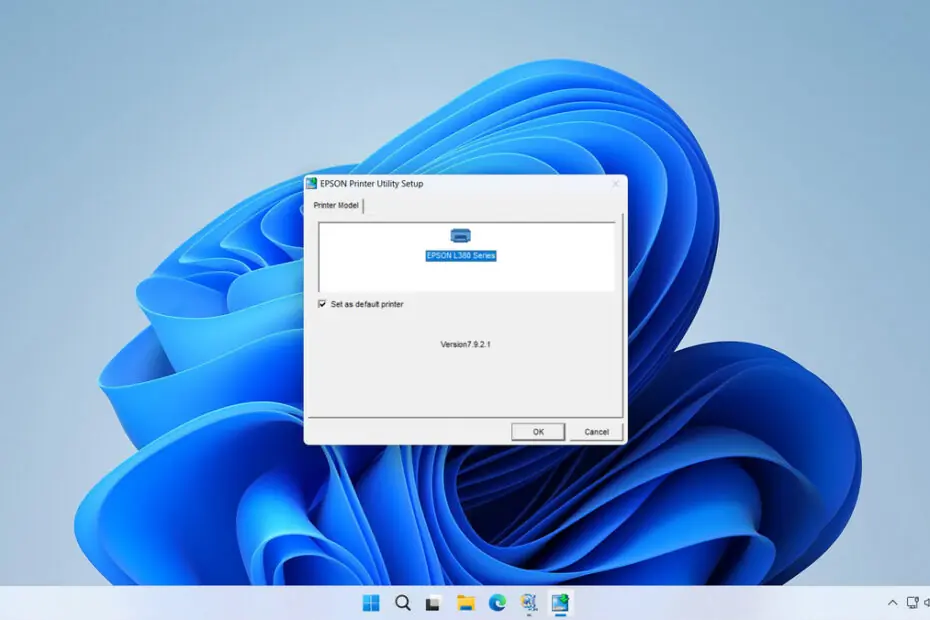Cancel the EPSON Printer Utility Setup
This screenshot has width=930, height=620.
596,431
